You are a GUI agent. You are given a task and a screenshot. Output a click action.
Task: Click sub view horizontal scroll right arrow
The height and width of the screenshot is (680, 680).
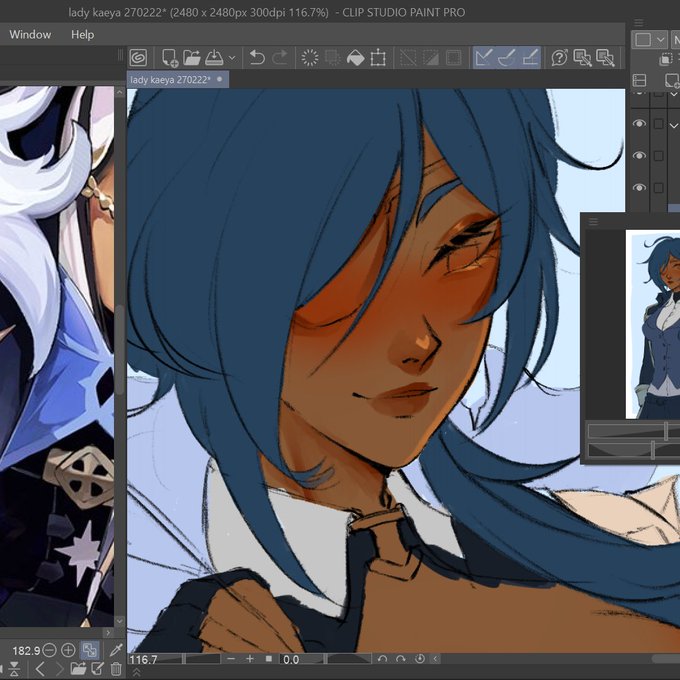tap(108, 633)
